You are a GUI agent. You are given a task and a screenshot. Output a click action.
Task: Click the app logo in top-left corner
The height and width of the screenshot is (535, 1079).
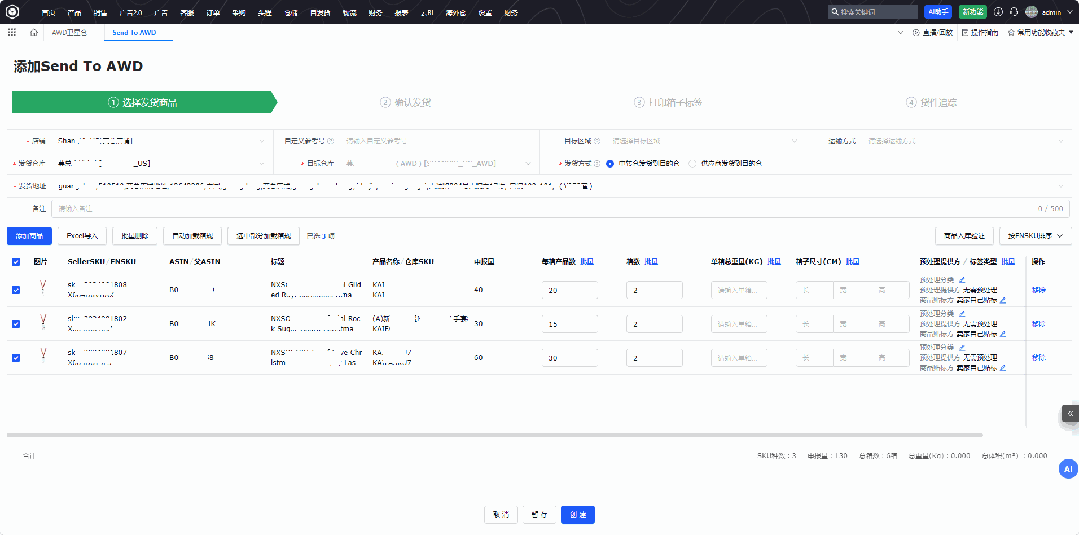pyautogui.click(x=13, y=12)
